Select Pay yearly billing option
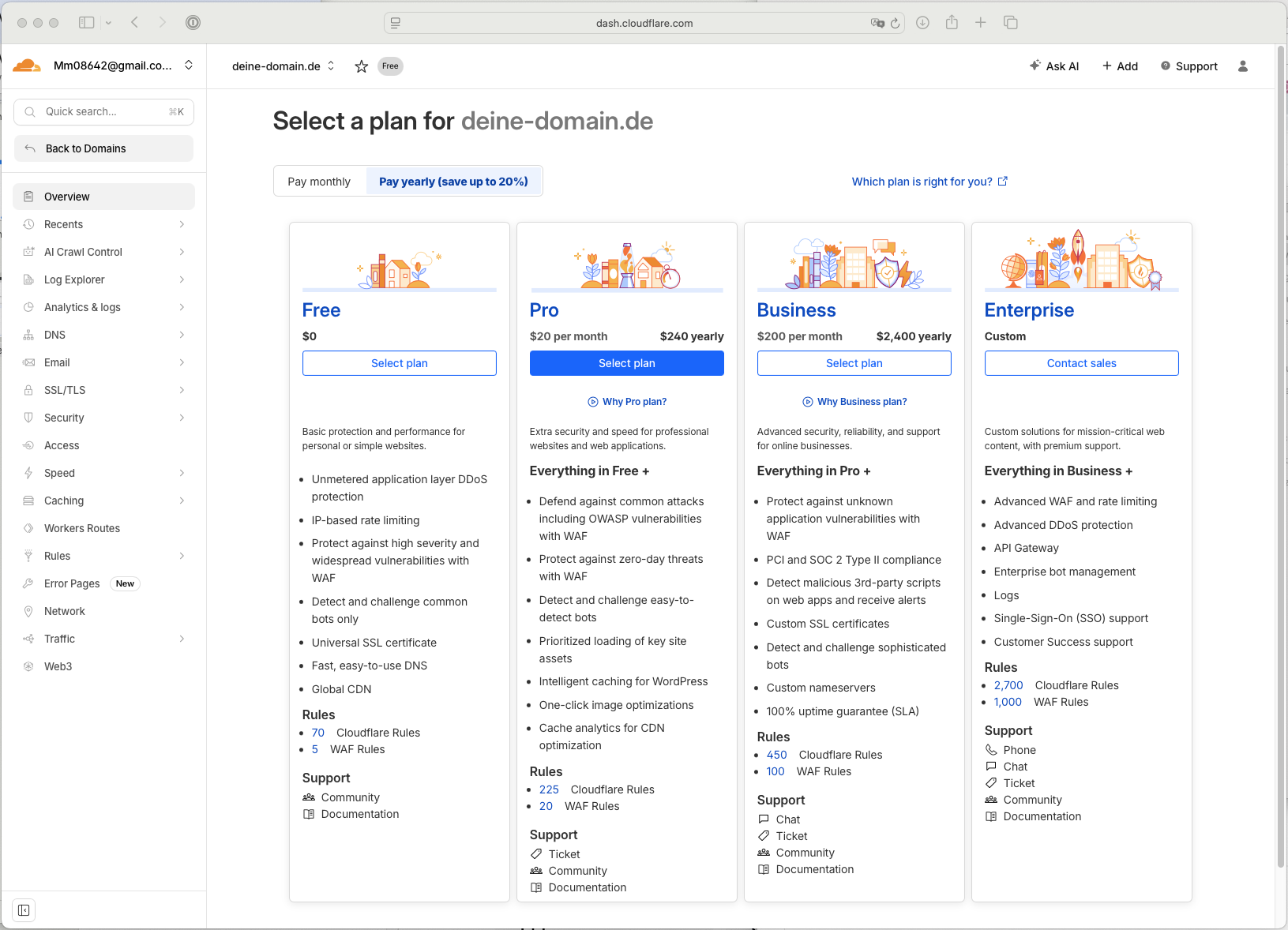This screenshot has width=1288, height=930. tap(453, 182)
